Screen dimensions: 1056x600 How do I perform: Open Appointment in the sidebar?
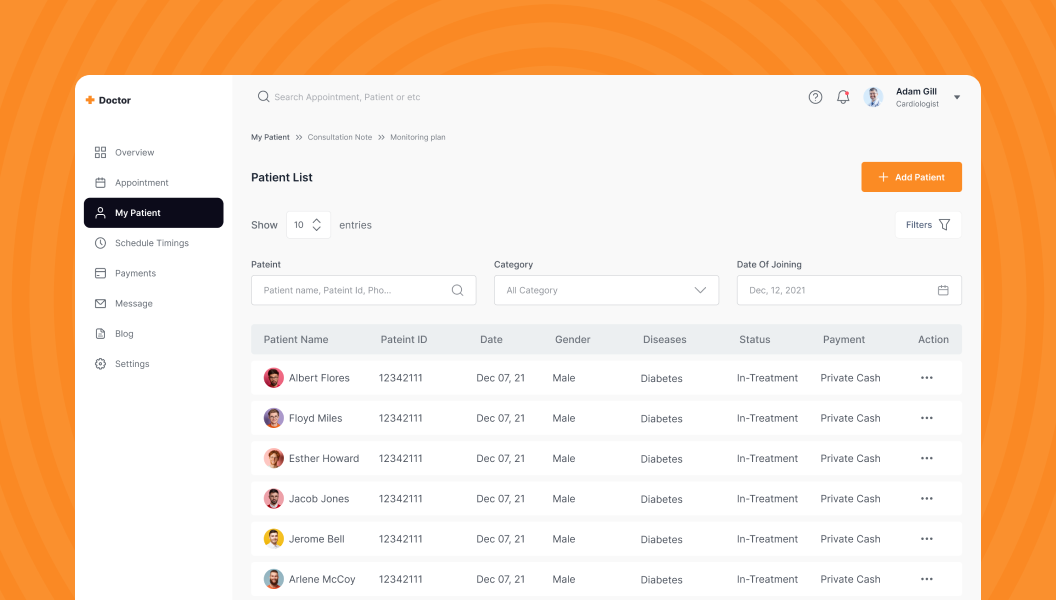pos(141,183)
